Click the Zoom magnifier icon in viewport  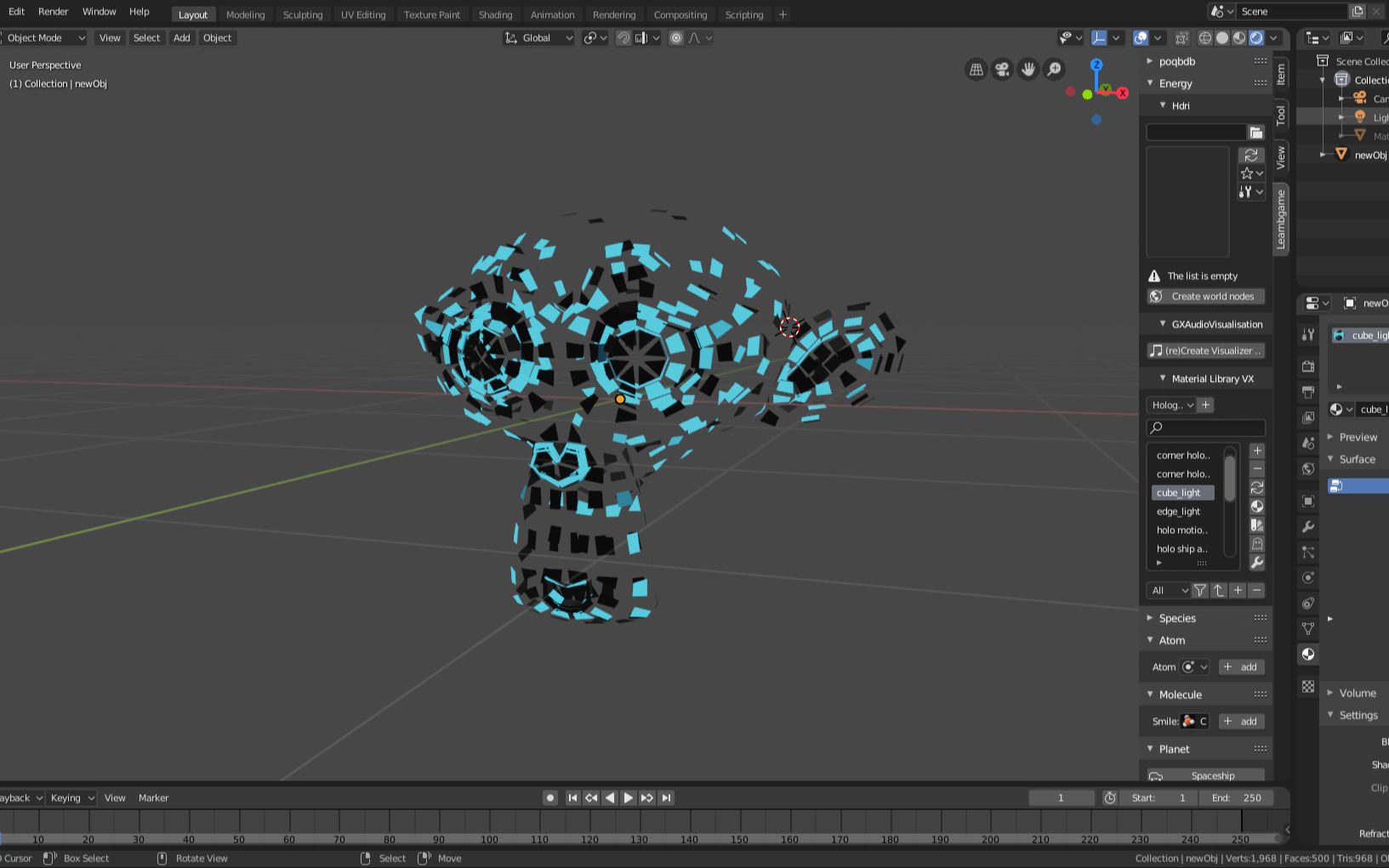click(x=1054, y=69)
